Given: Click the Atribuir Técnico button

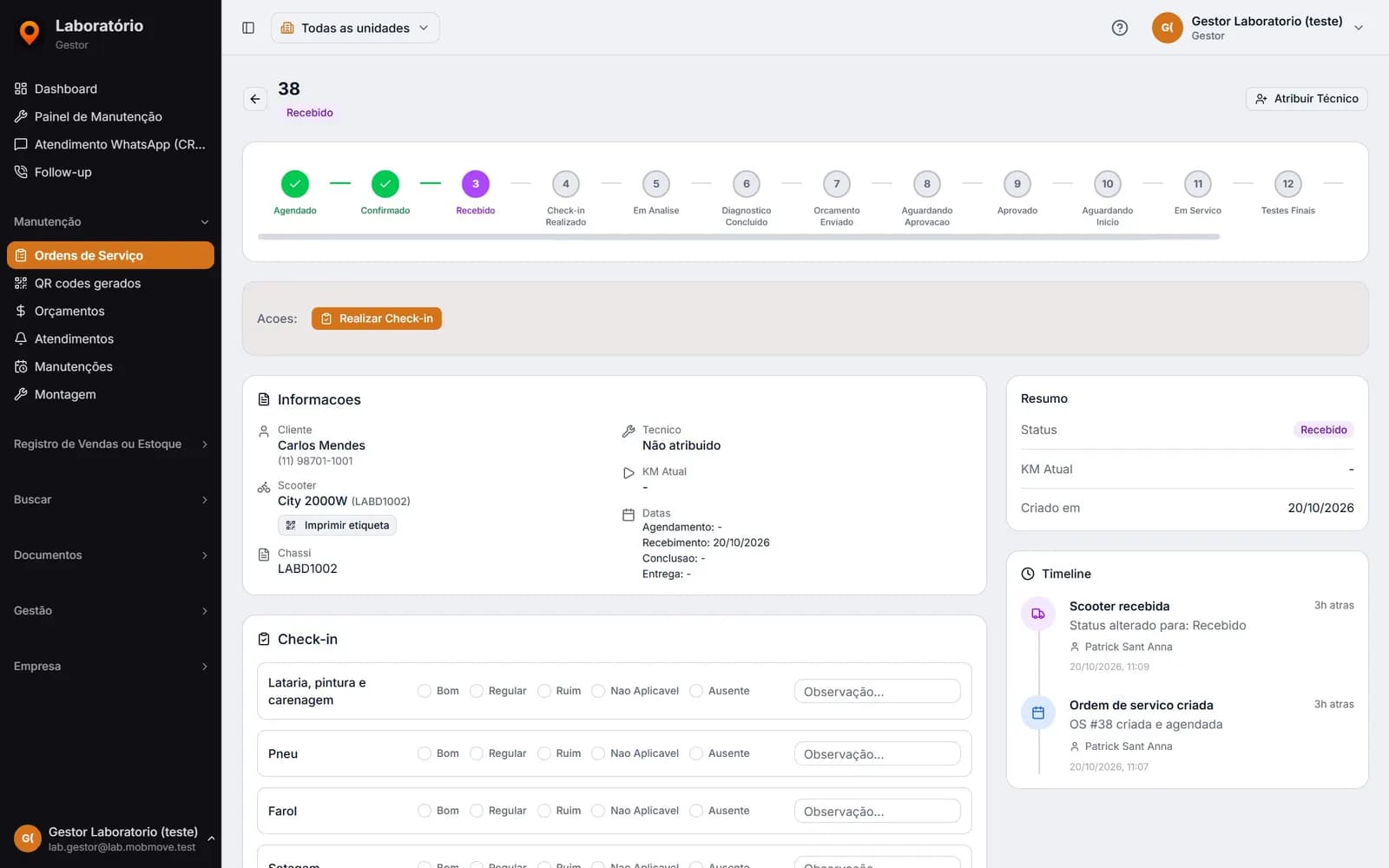Looking at the screenshot, I should (x=1307, y=99).
